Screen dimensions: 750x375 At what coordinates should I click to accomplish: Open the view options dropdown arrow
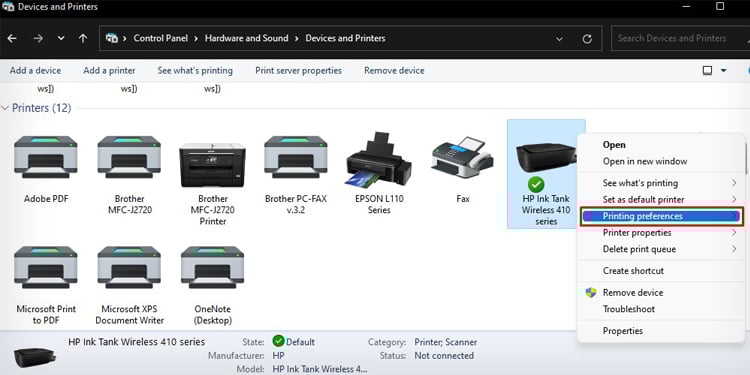723,70
